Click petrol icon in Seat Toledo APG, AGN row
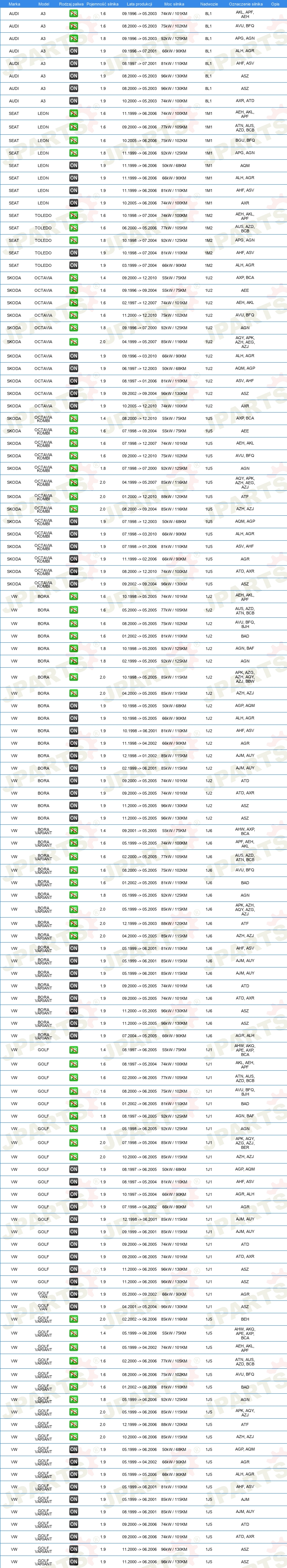 click(x=73, y=240)
